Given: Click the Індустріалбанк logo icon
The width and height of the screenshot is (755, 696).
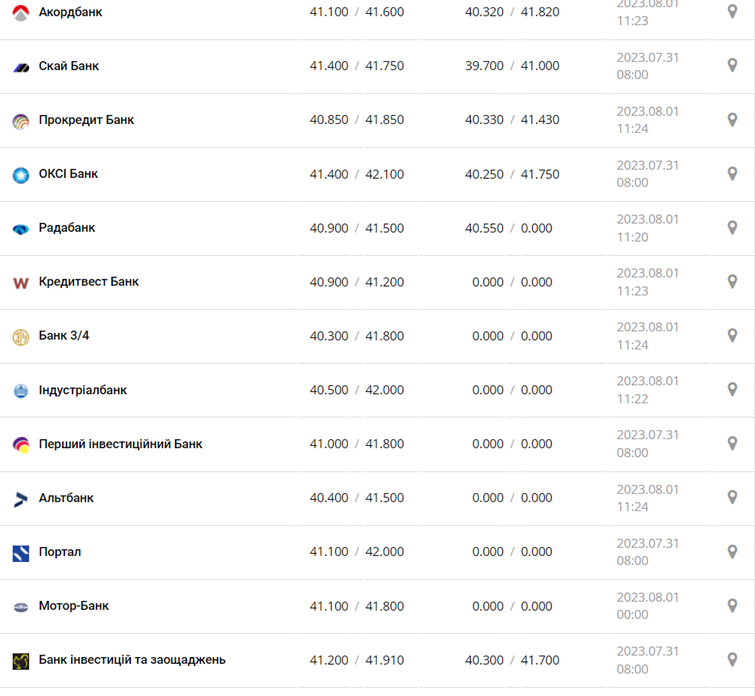Looking at the screenshot, I should point(21,391).
